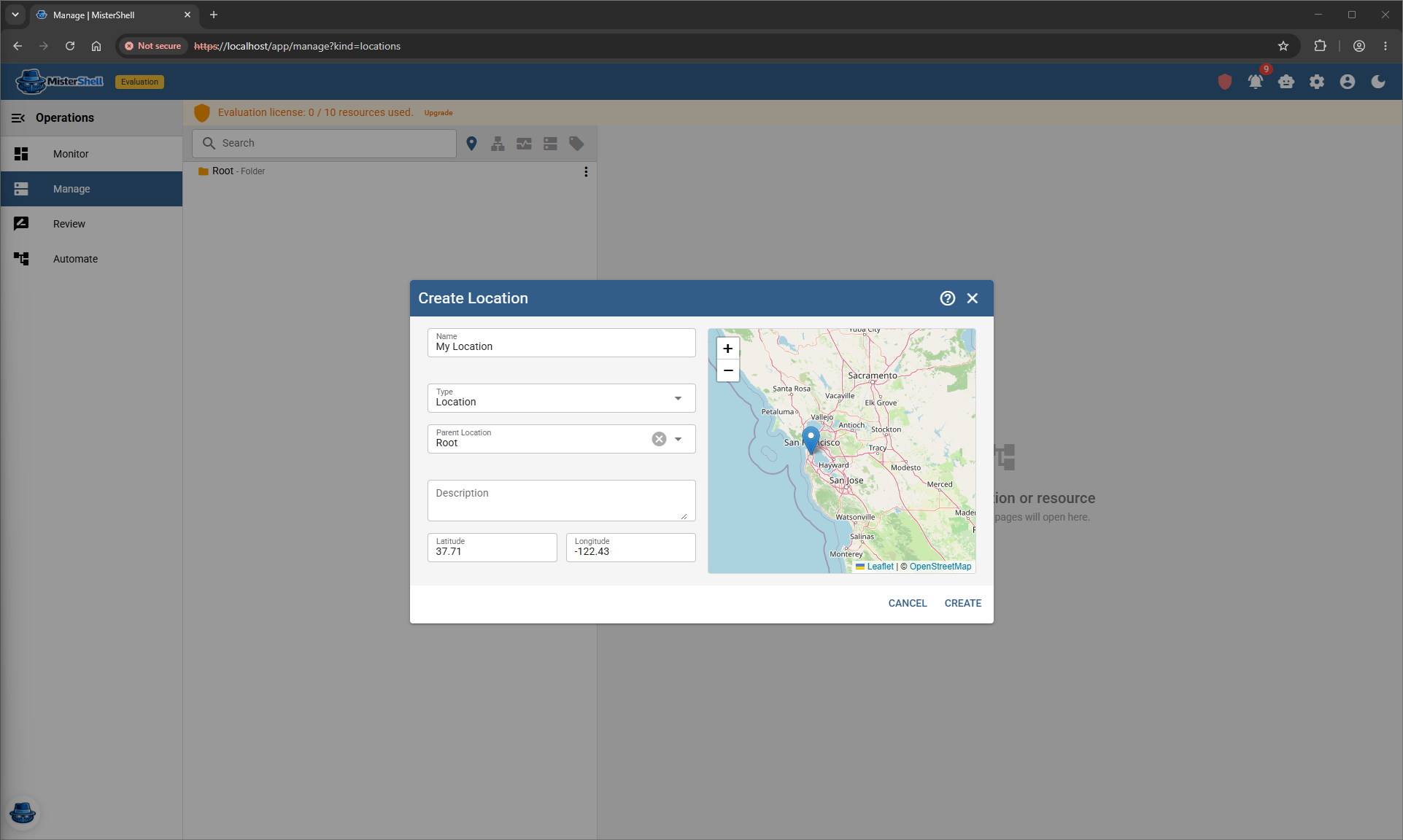Click the hierarchy tree filter icon
This screenshot has width=1403, height=840.
tap(498, 144)
